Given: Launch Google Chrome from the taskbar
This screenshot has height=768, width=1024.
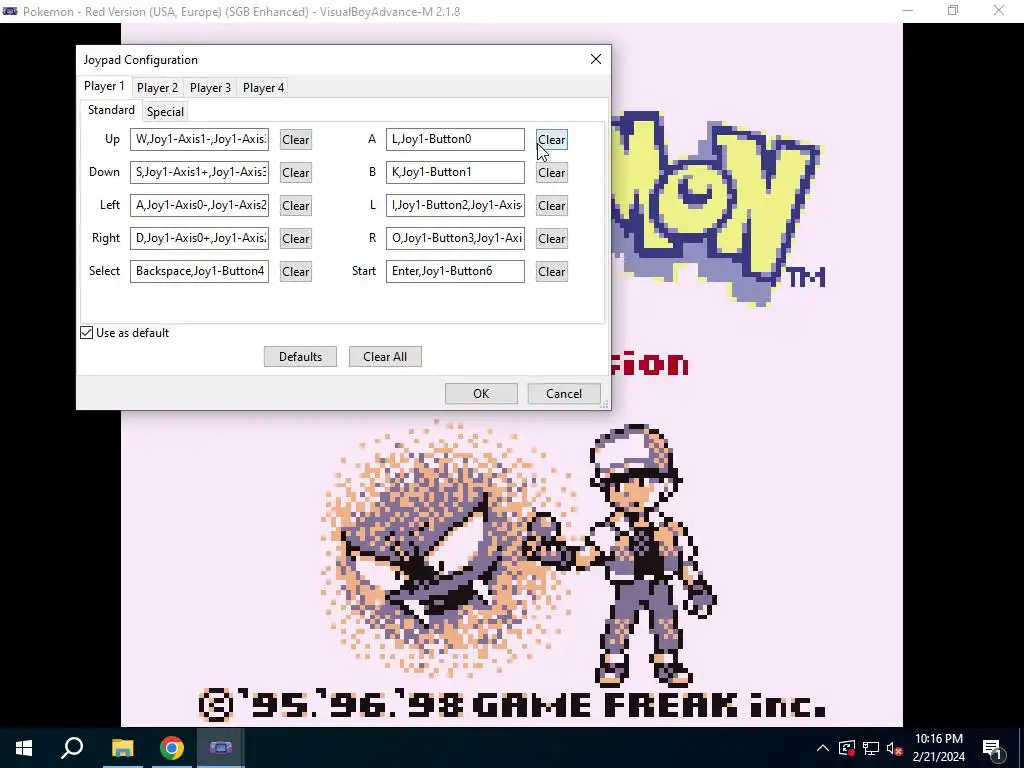Looking at the screenshot, I should coord(172,748).
